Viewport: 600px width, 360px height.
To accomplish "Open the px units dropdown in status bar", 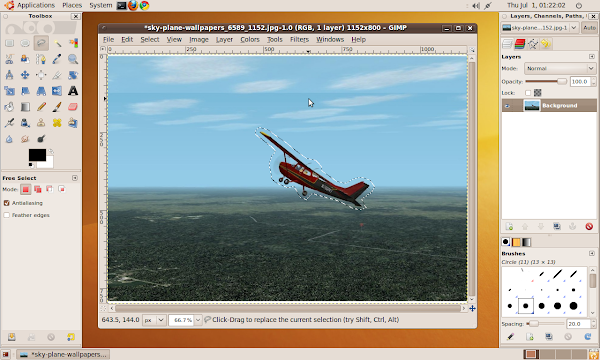I will pos(154,320).
